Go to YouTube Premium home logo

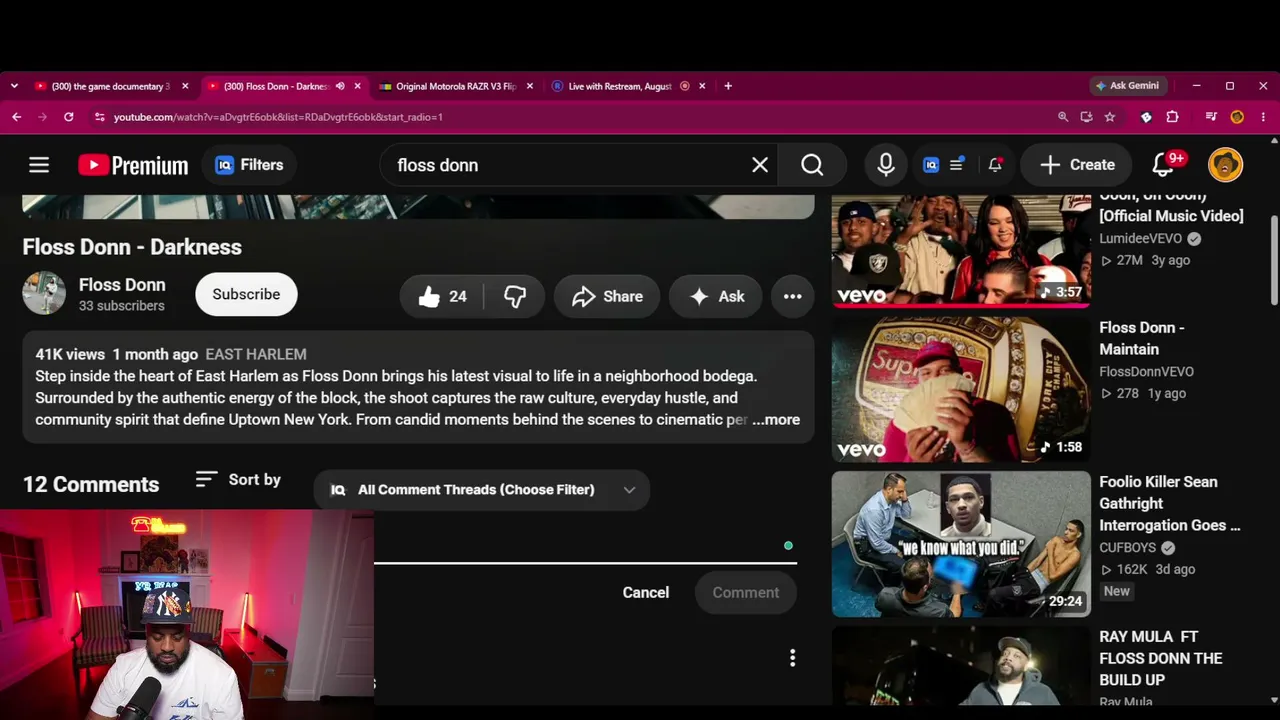[x=133, y=165]
